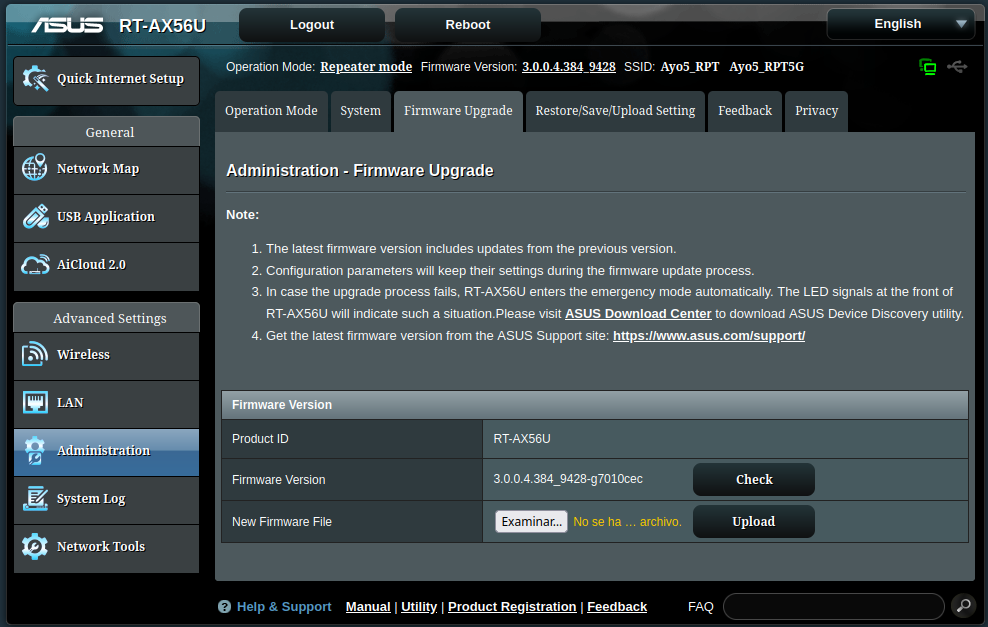The image size is (988, 627).
Task: Open the Manual link in footer
Action: click(x=368, y=607)
